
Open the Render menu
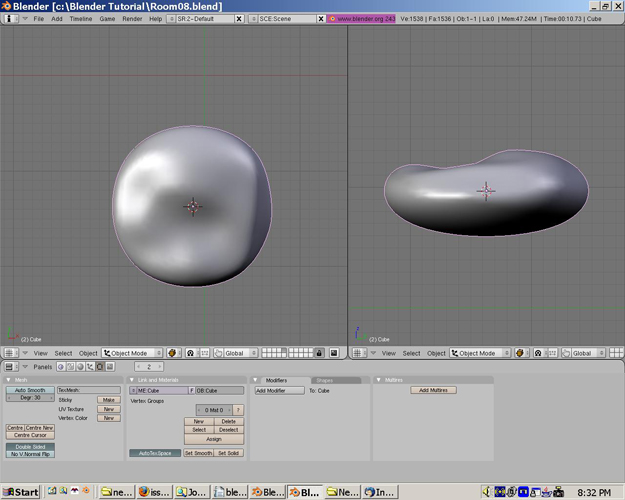pos(132,19)
